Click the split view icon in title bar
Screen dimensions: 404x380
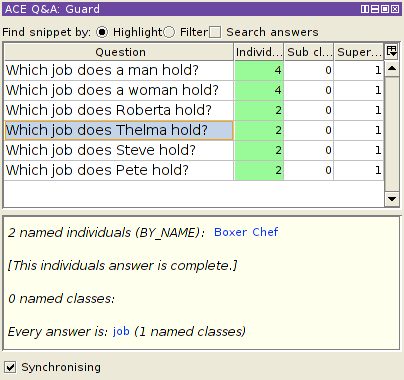pos(365,9)
